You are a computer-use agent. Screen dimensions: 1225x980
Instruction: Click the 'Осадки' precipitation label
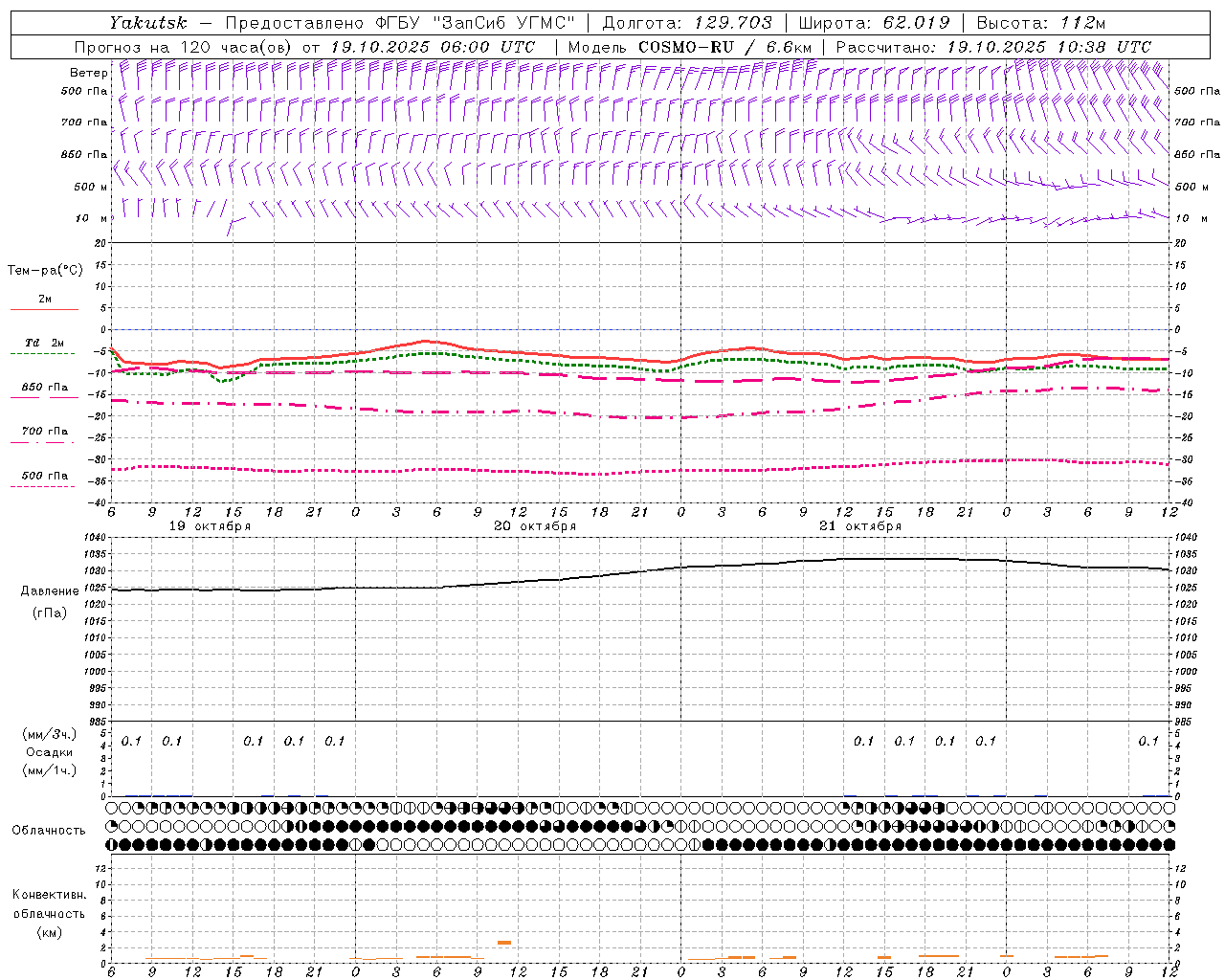(49, 752)
